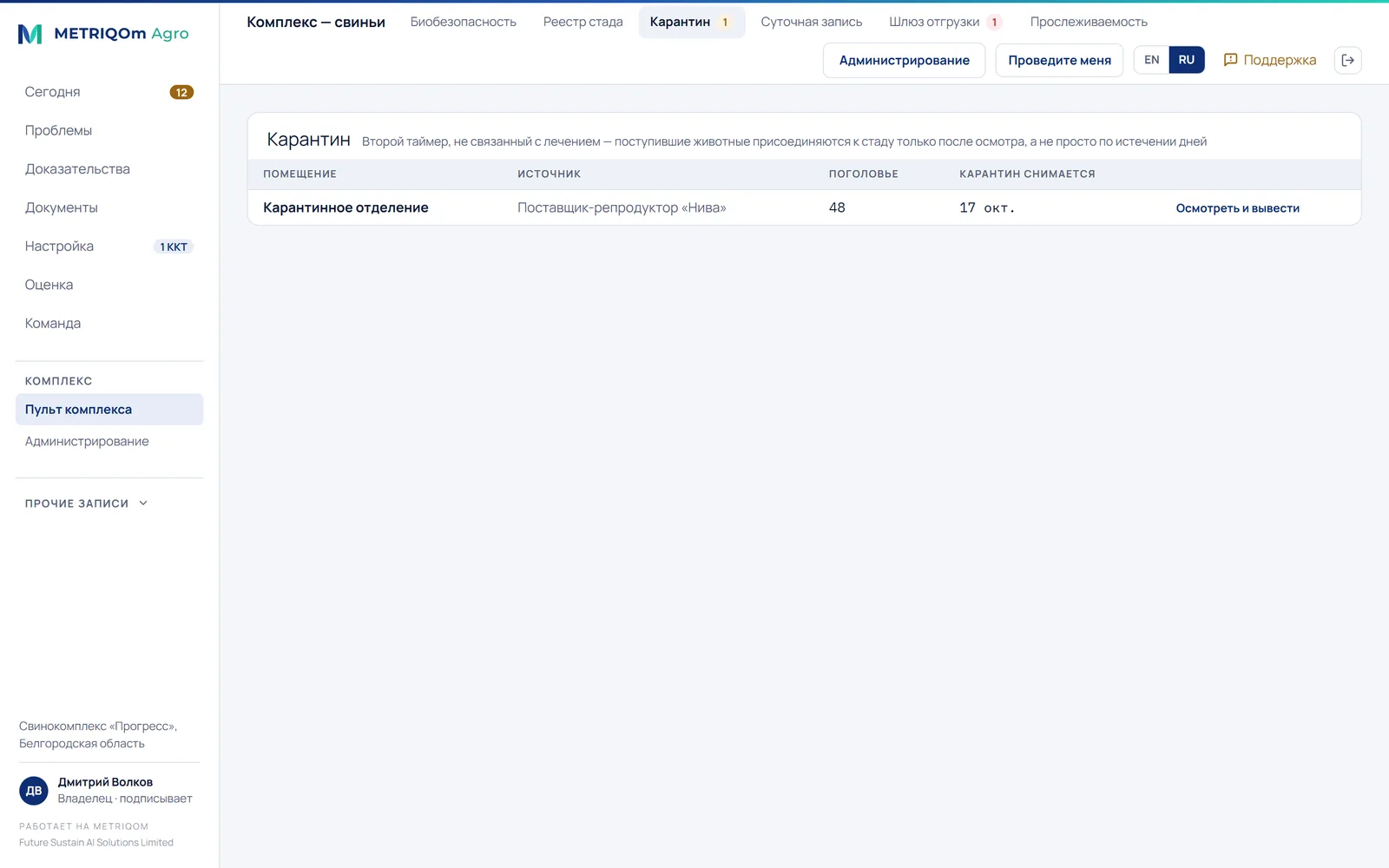Click the Дмитрий Волков user name
This screenshot has height=868, width=1389.
105,782
